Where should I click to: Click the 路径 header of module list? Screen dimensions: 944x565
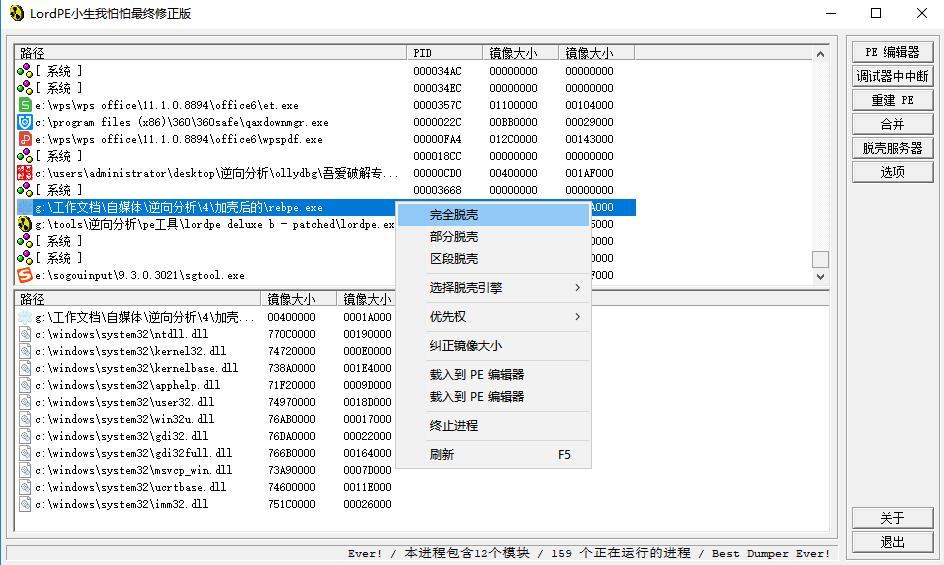[x=138, y=299]
